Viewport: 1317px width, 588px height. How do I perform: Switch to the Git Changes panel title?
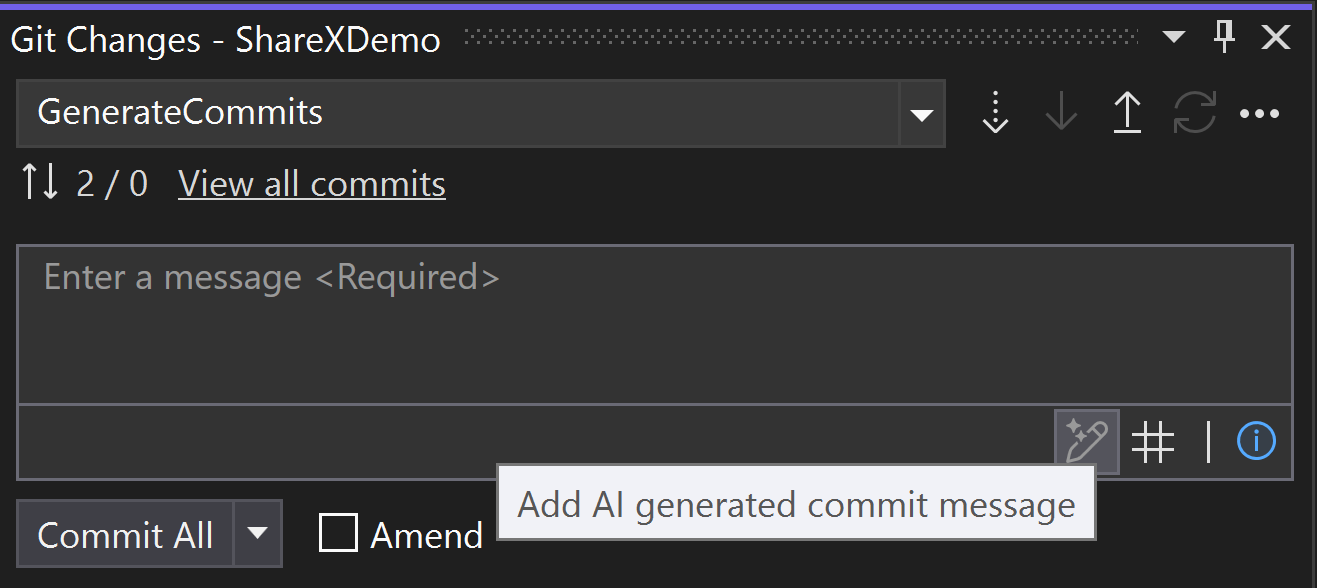point(225,40)
